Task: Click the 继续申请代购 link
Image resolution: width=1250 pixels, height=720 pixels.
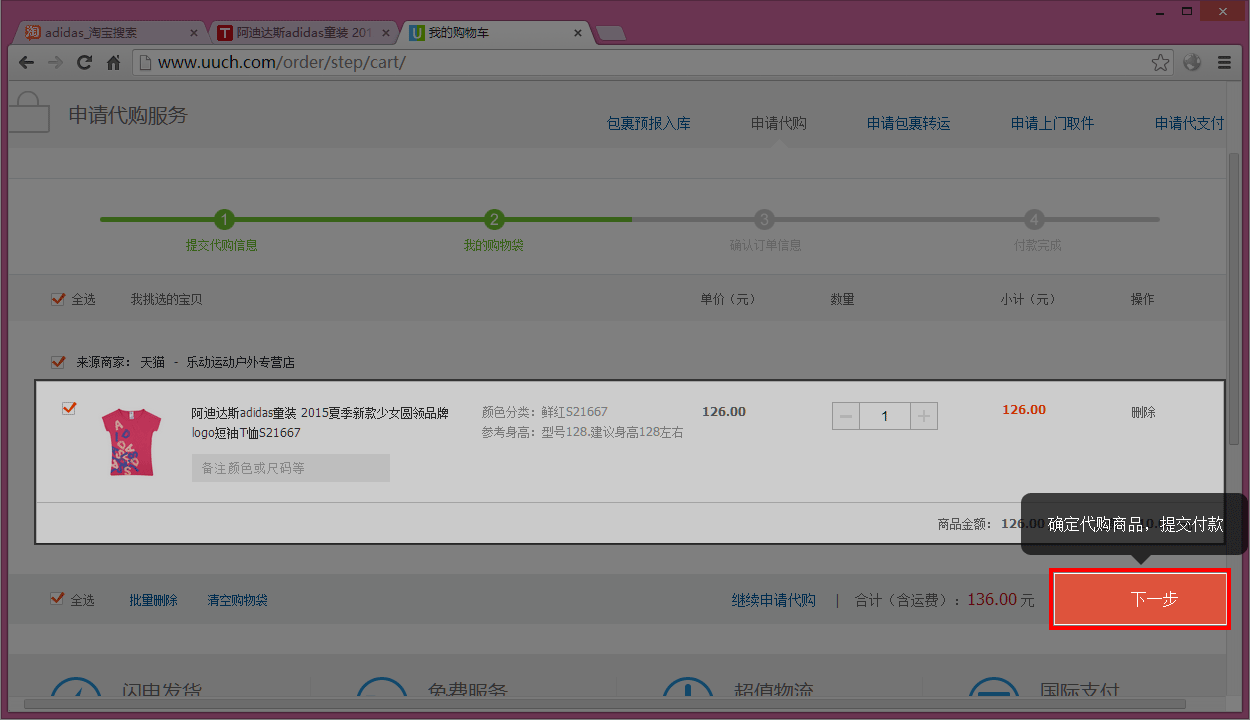Action: point(773,600)
